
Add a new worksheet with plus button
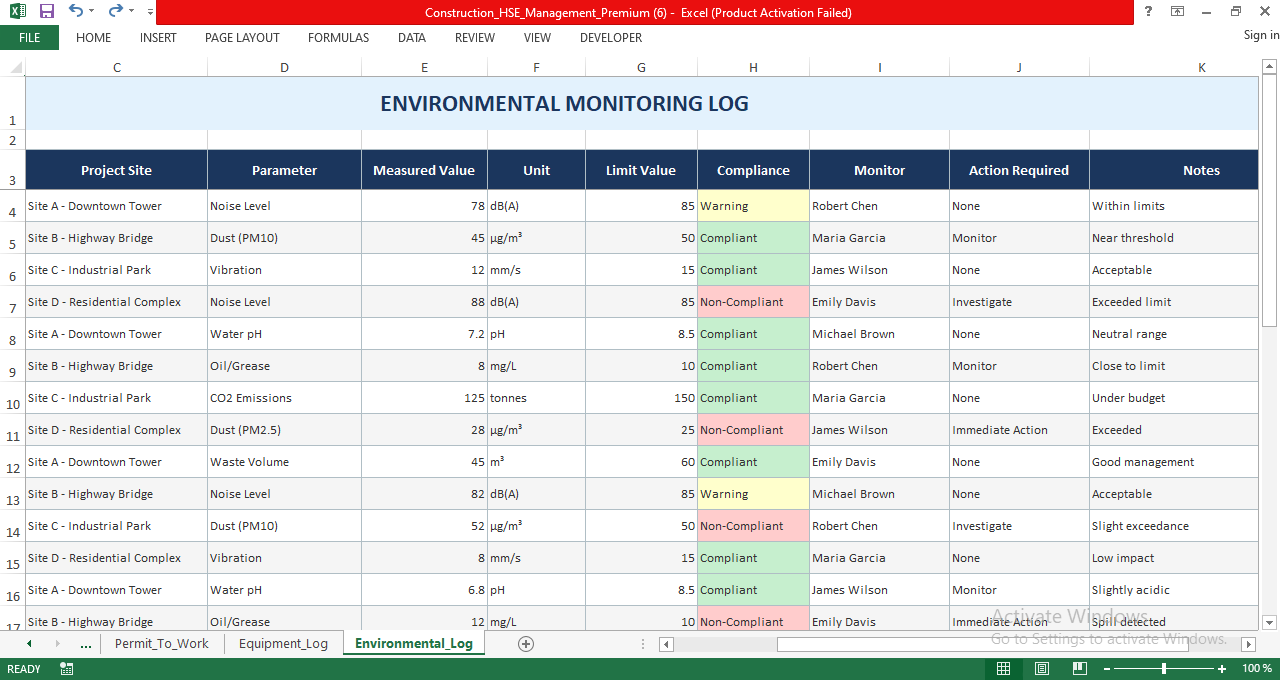pyautogui.click(x=525, y=644)
